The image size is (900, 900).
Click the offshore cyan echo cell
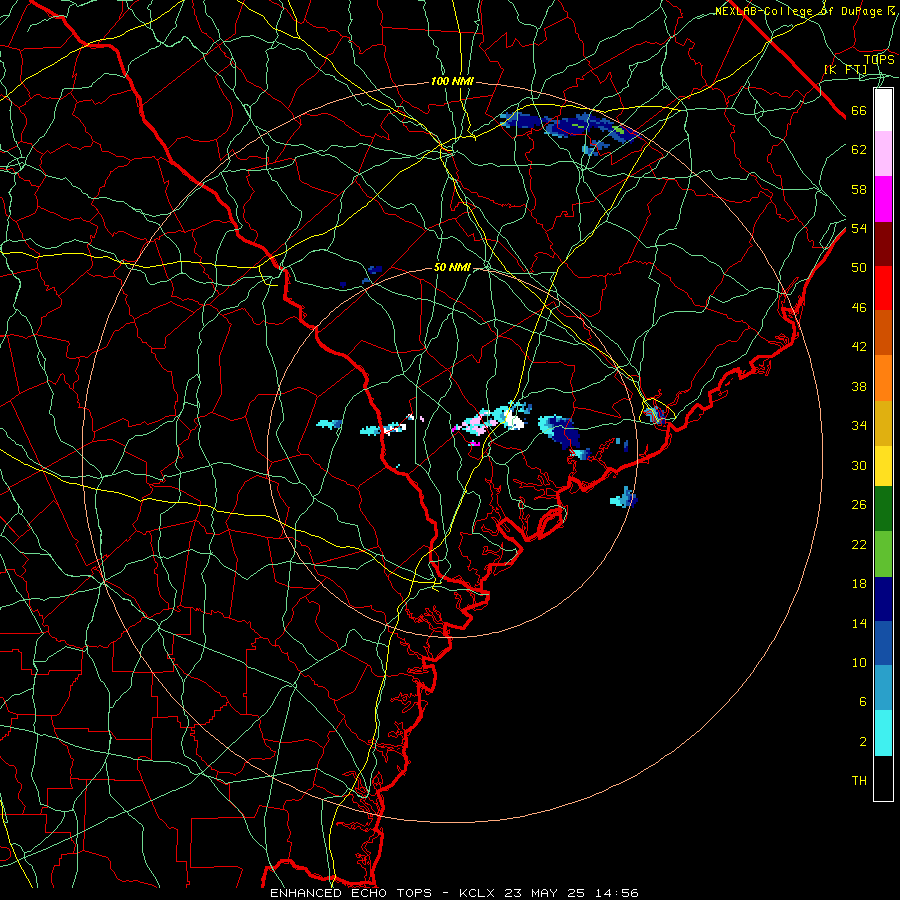(x=623, y=498)
